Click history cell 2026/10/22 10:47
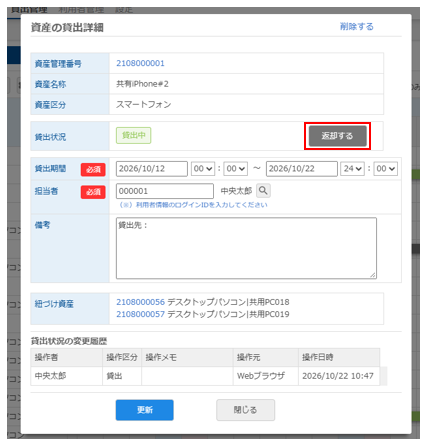Viewport: 431px width, 446px height. point(338,376)
